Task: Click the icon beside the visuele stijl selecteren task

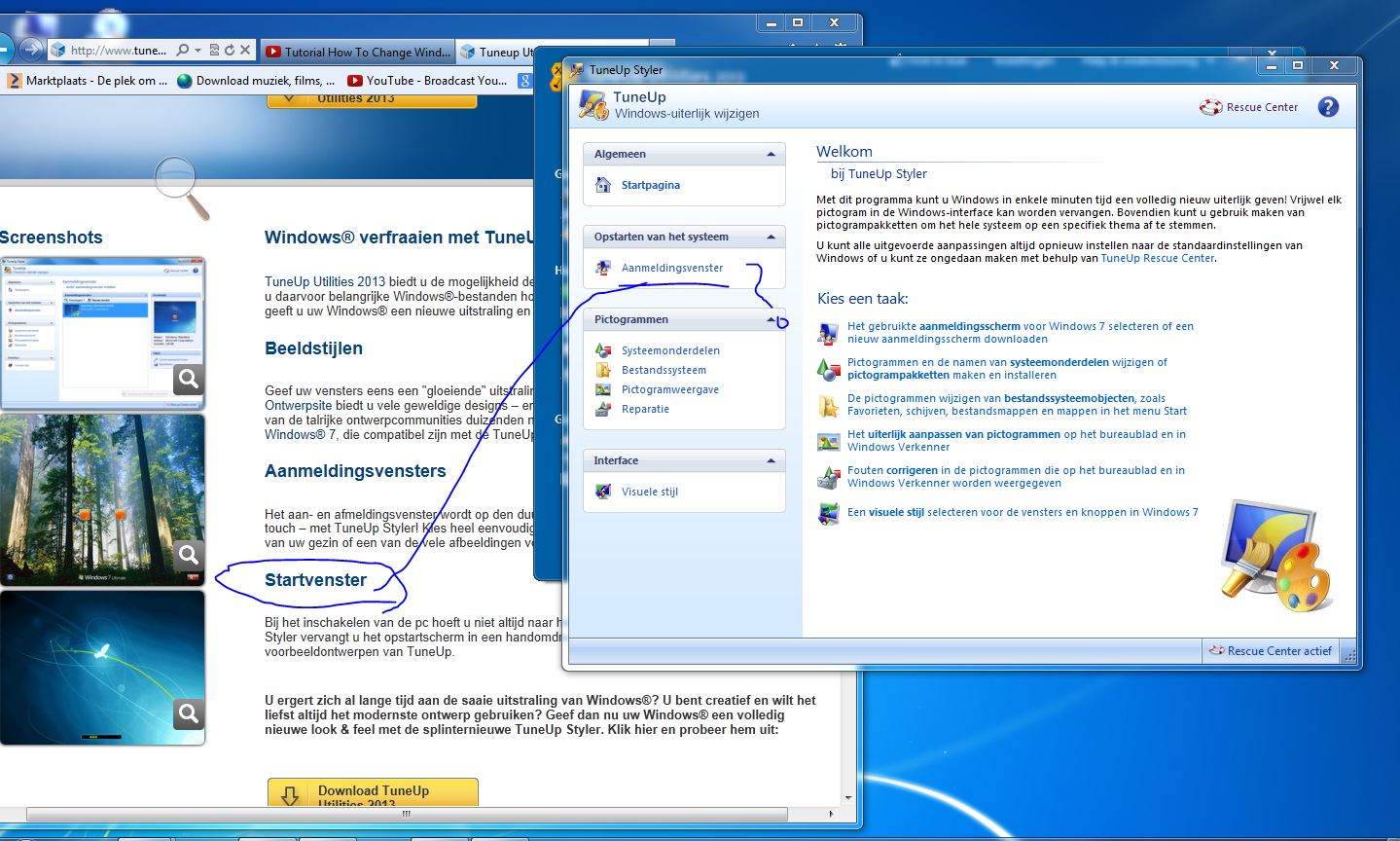Action: (828, 513)
